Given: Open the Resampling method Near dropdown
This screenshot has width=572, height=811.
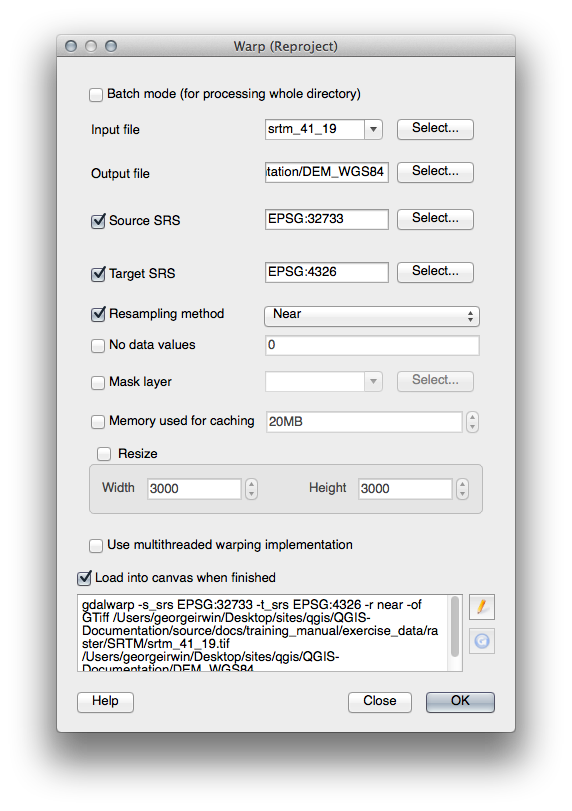Looking at the screenshot, I should click(x=372, y=317).
